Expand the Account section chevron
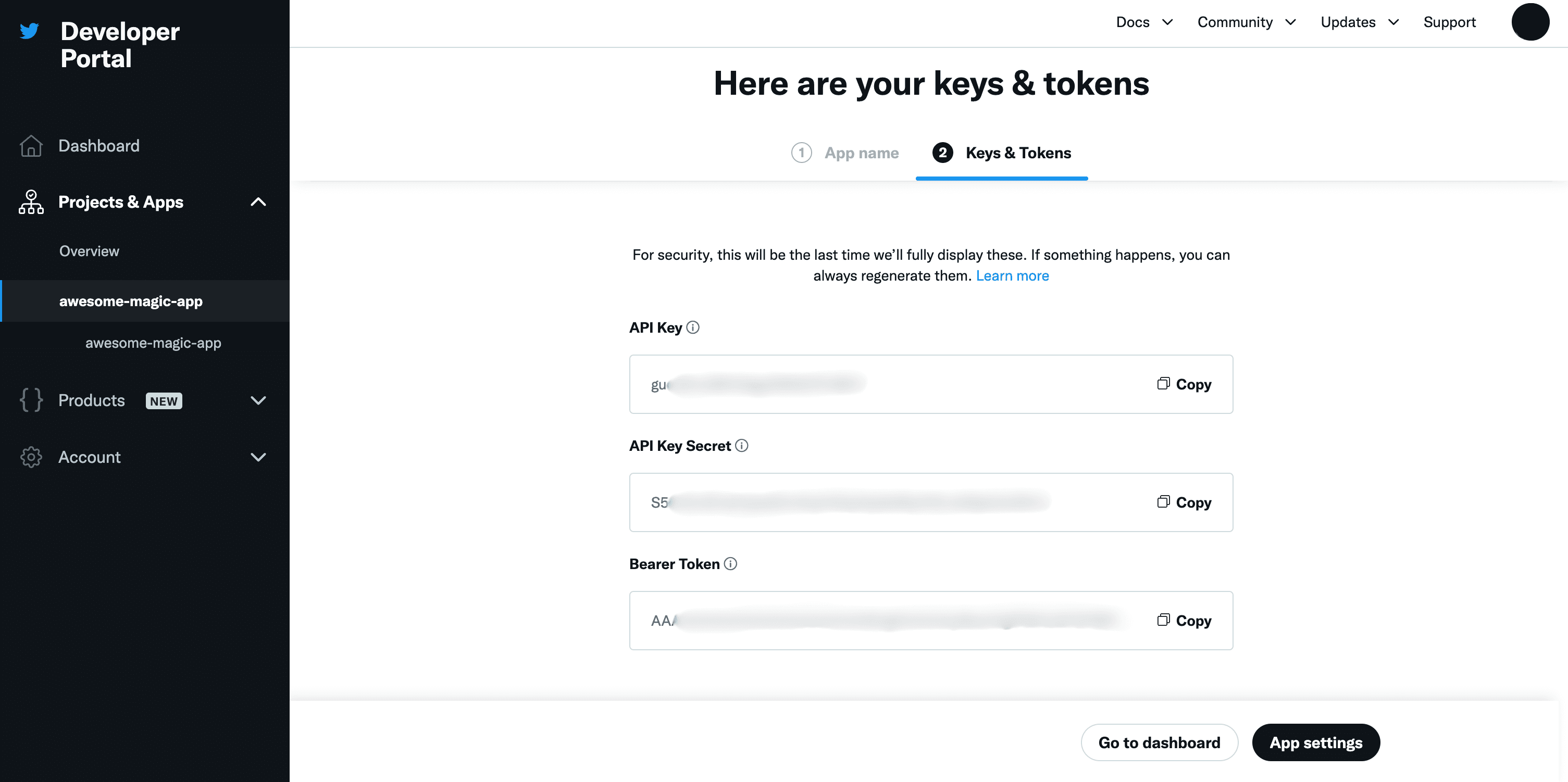 [x=259, y=457]
